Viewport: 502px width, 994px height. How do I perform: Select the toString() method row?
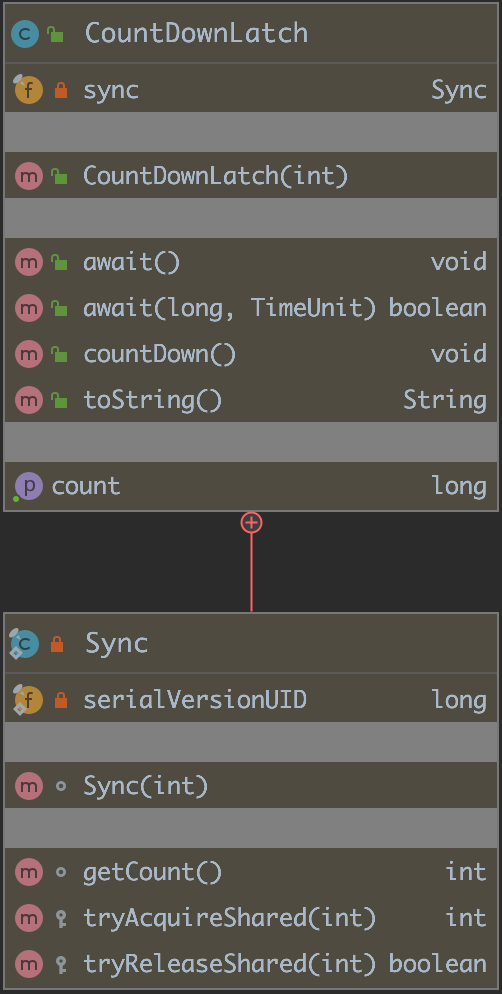coord(251,399)
